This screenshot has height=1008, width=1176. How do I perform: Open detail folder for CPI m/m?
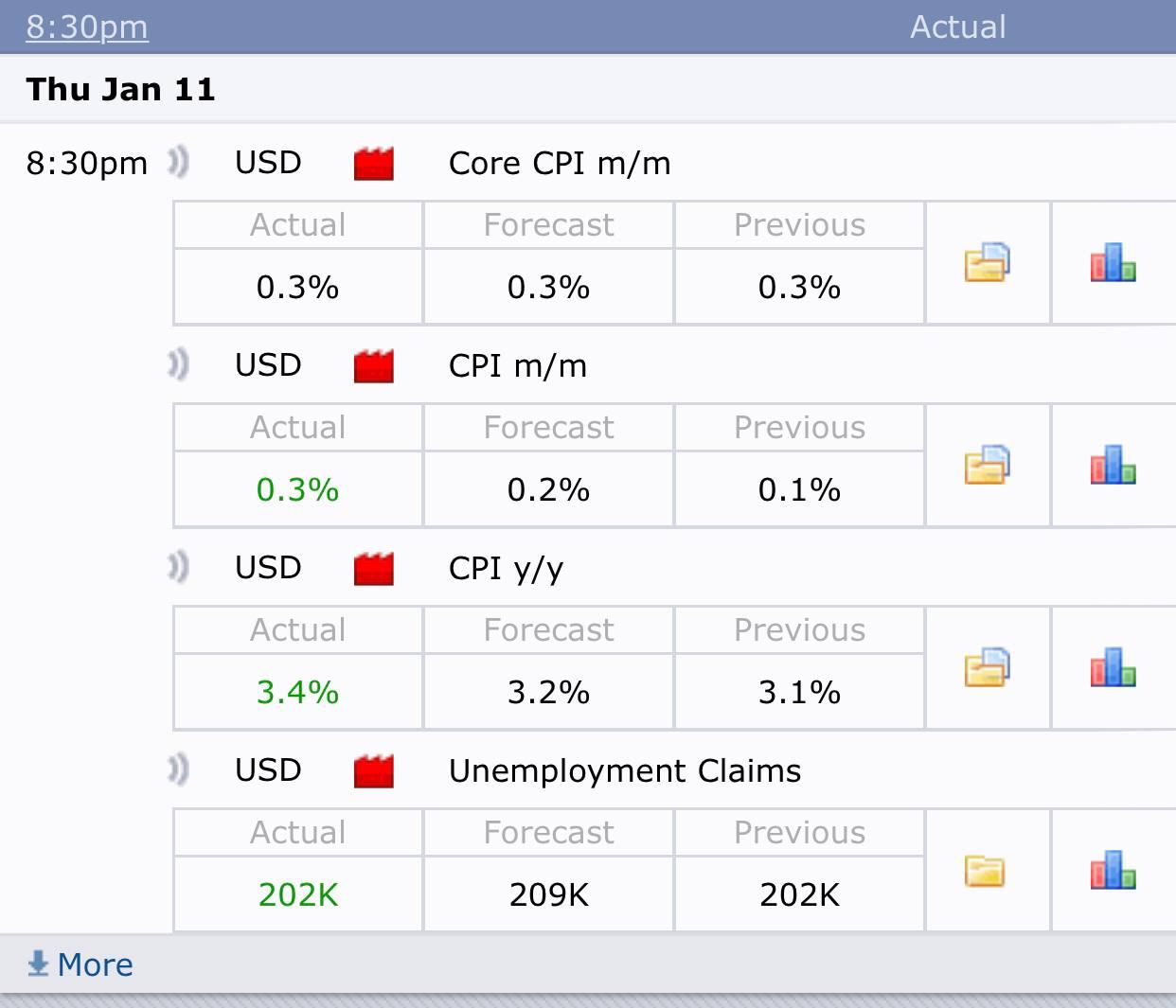coord(987,465)
